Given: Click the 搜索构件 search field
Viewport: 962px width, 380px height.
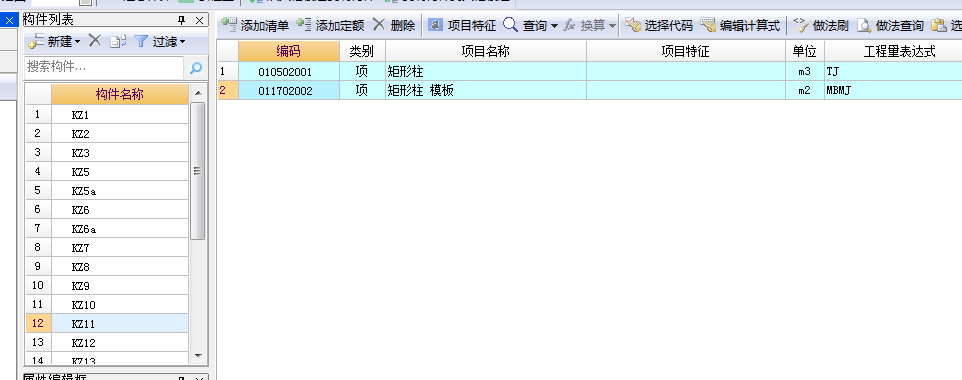Looking at the screenshot, I should (x=104, y=68).
